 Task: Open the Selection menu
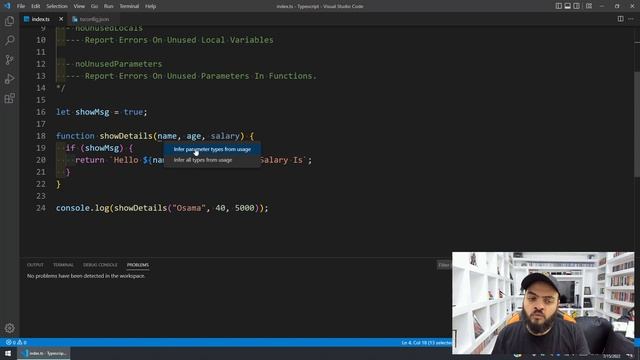pyautogui.click(x=57, y=6)
